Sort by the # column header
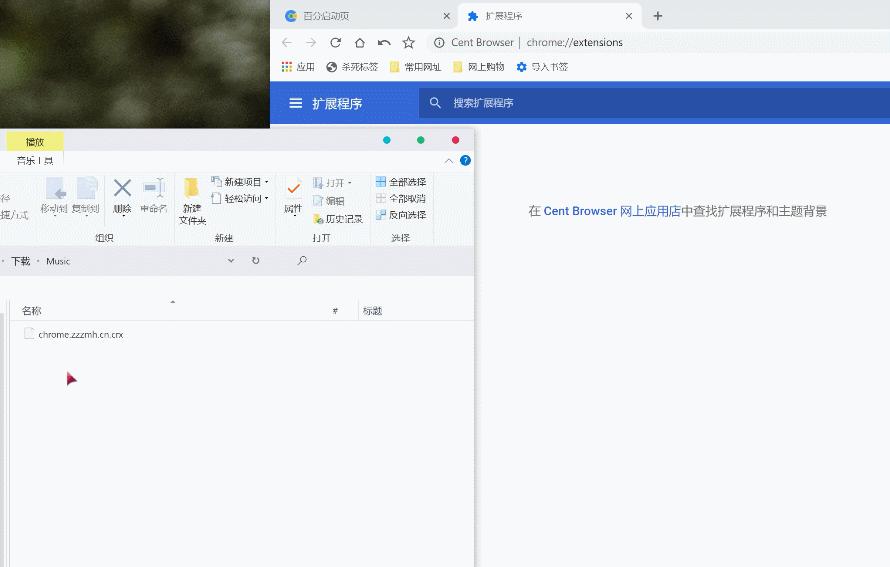 (x=335, y=310)
